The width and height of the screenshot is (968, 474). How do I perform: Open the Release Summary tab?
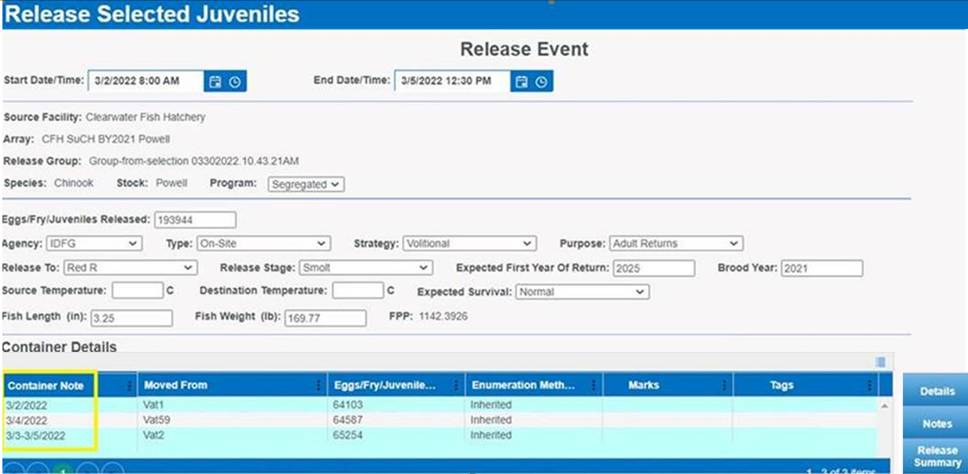tap(937, 456)
